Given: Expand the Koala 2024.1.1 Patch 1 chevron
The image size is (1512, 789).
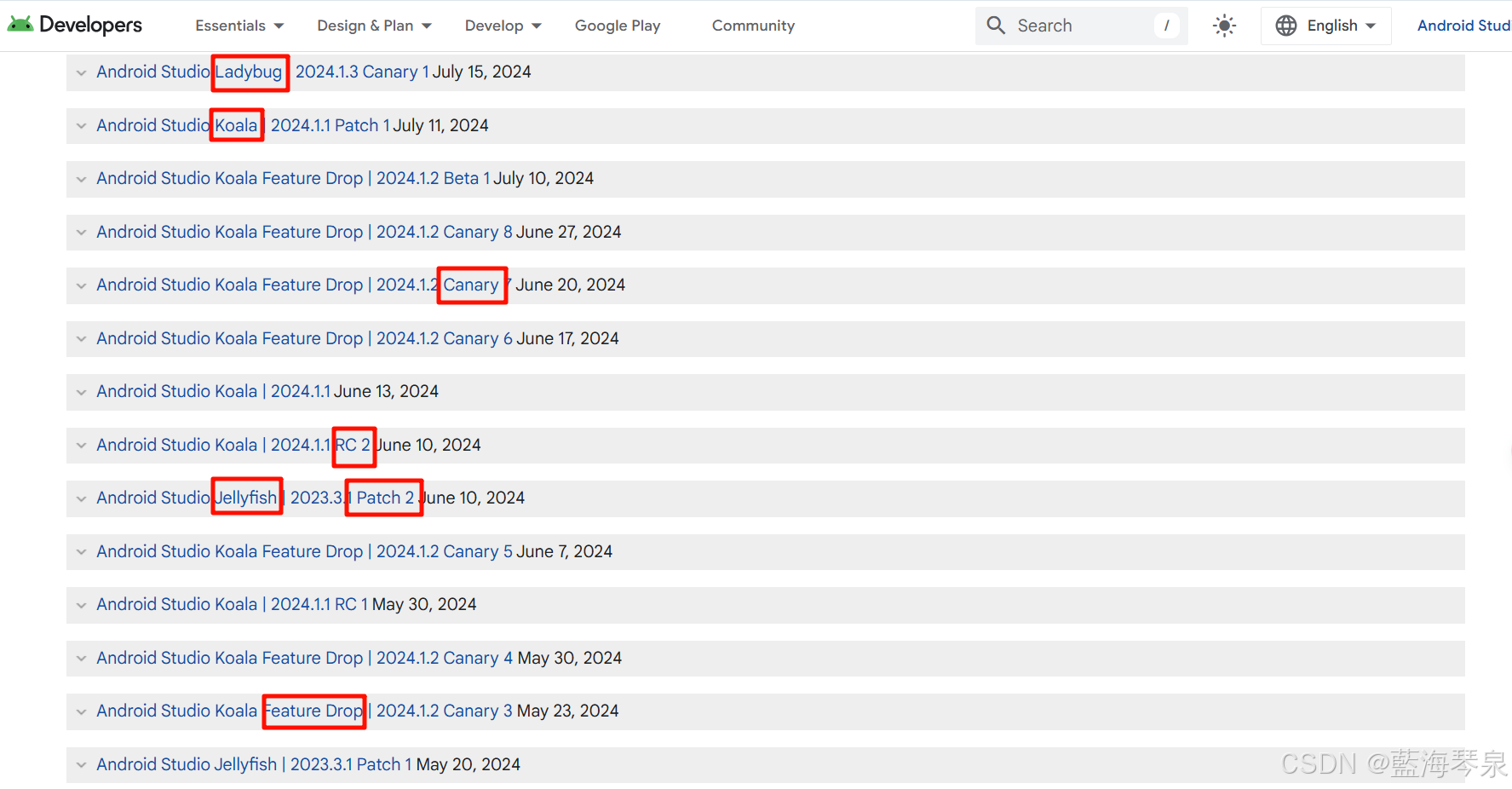Looking at the screenshot, I should [x=81, y=126].
